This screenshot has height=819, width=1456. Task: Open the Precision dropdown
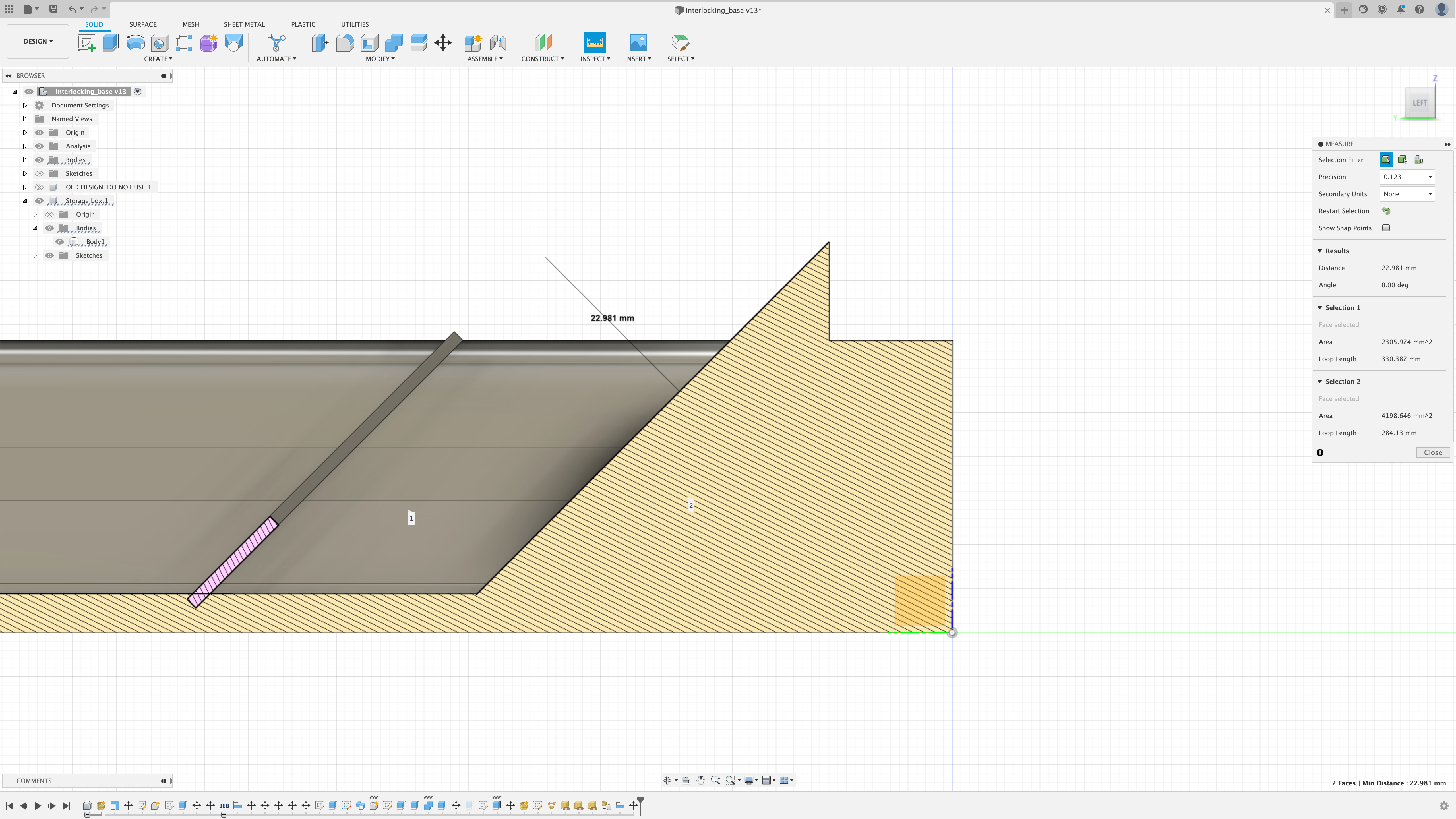pos(1407,176)
